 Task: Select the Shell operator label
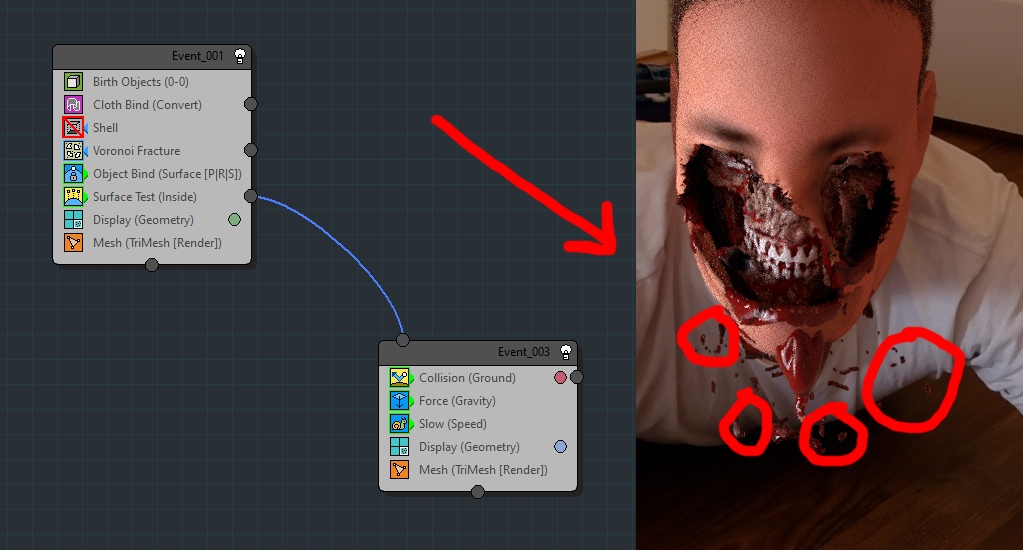point(106,128)
